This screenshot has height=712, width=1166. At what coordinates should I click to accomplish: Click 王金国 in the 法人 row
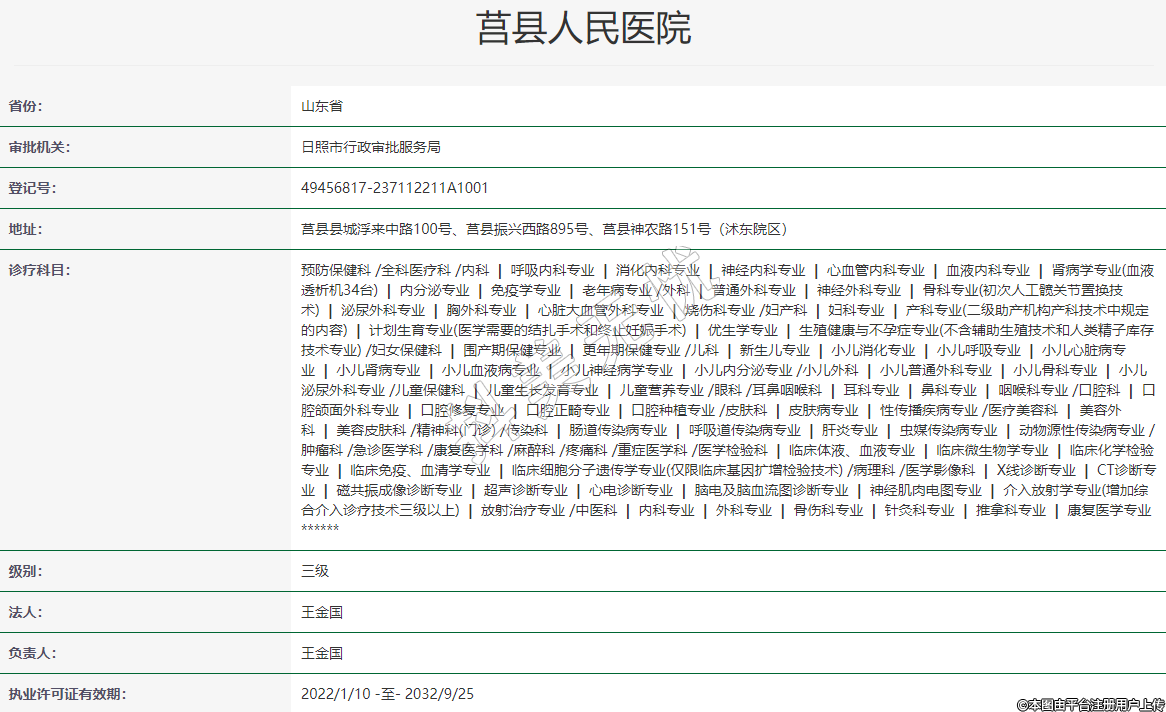tap(322, 612)
